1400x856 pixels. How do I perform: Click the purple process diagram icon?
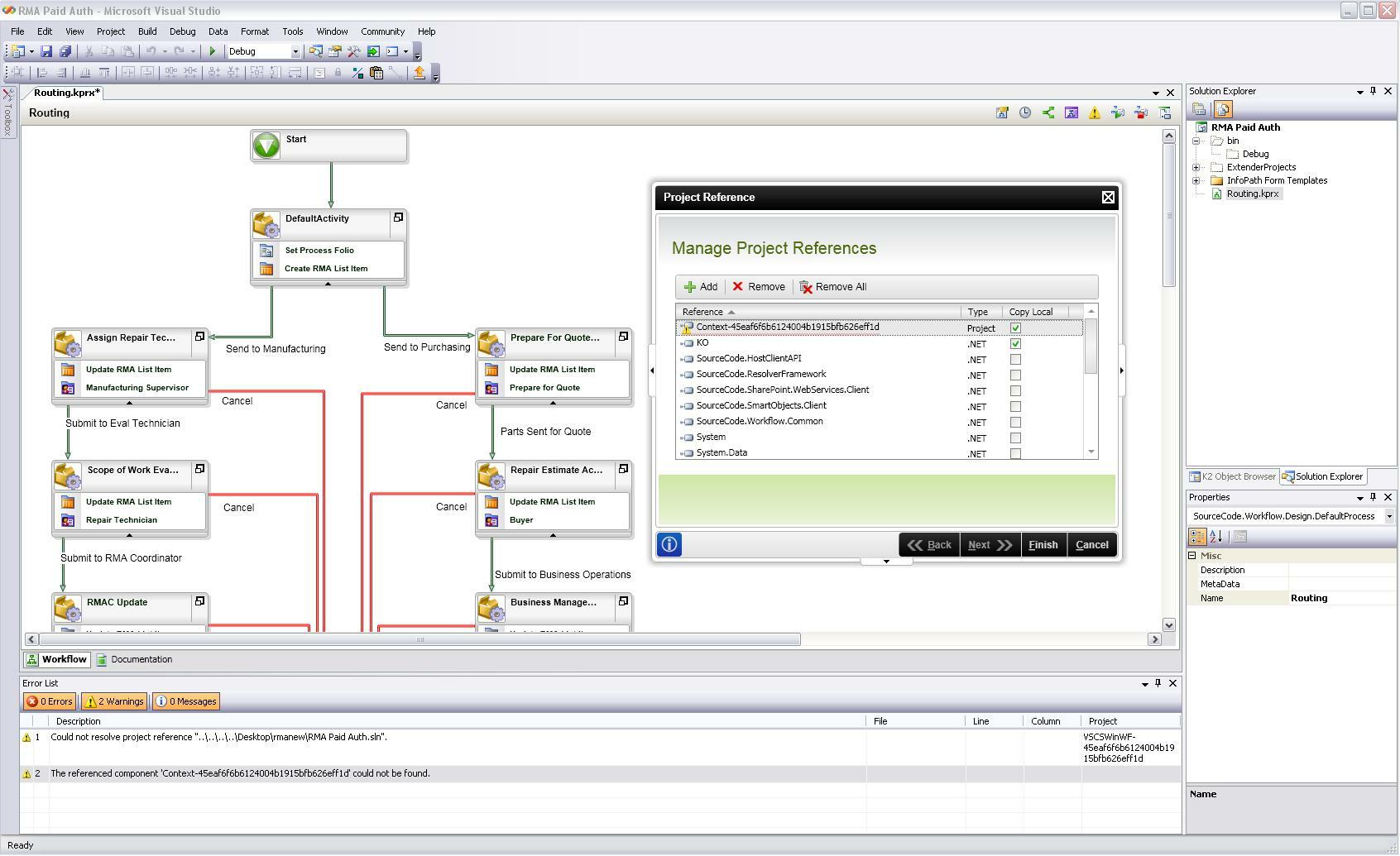(1072, 112)
